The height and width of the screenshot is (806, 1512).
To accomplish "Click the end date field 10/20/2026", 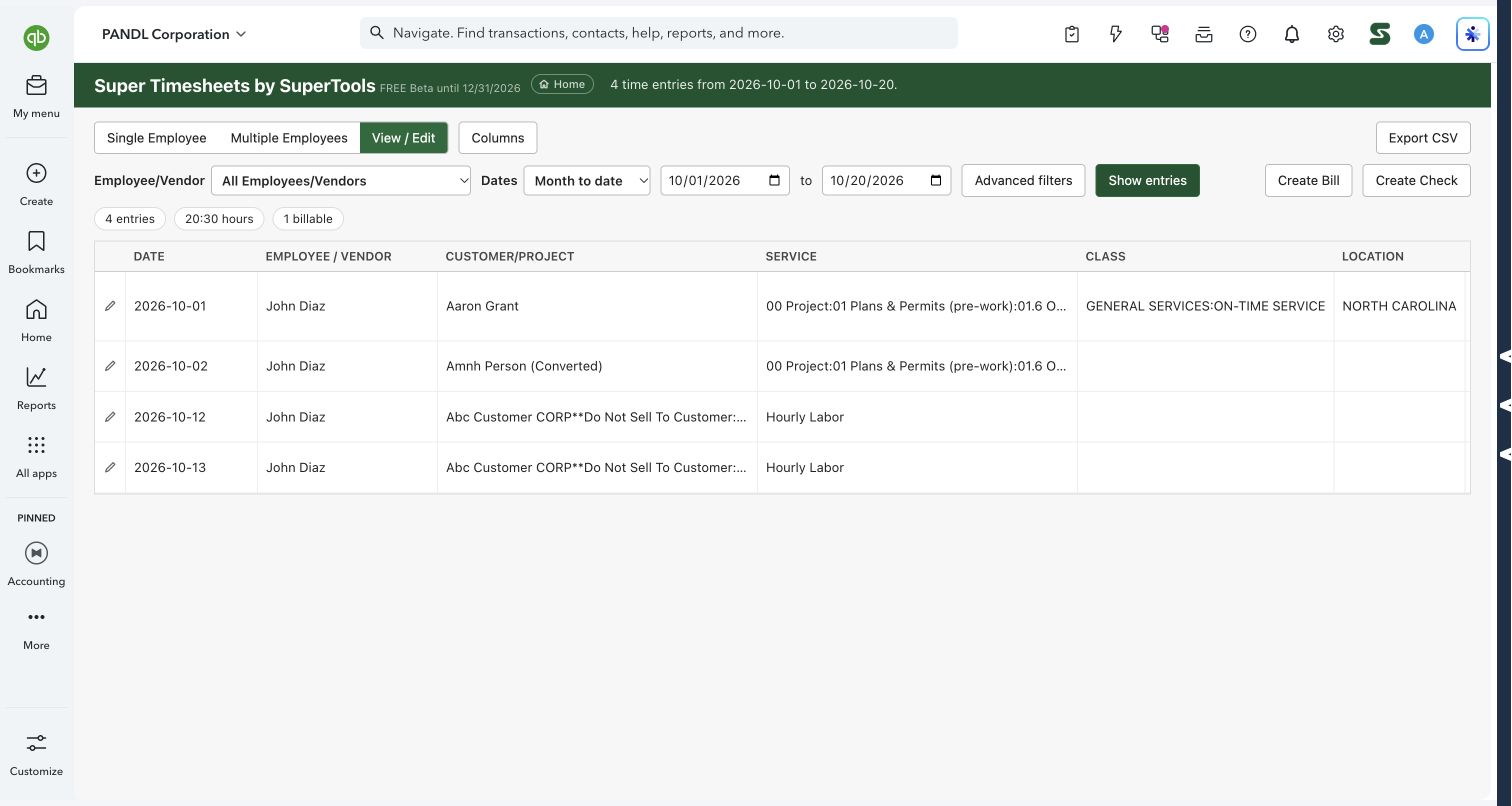I will [x=887, y=181].
